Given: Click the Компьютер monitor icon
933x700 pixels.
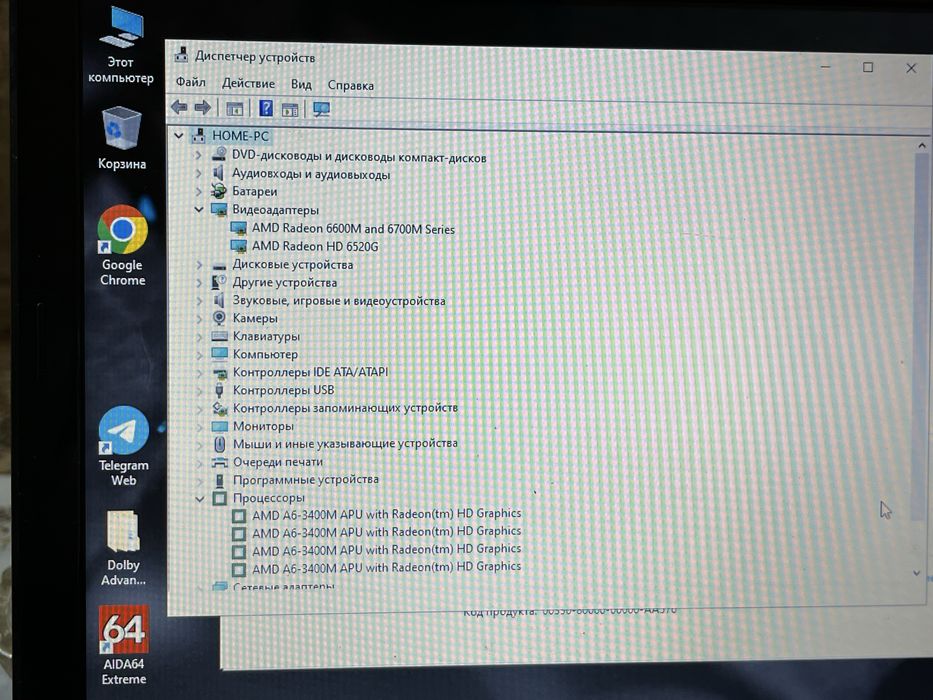Looking at the screenshot, I should click(x=220, y=354).
